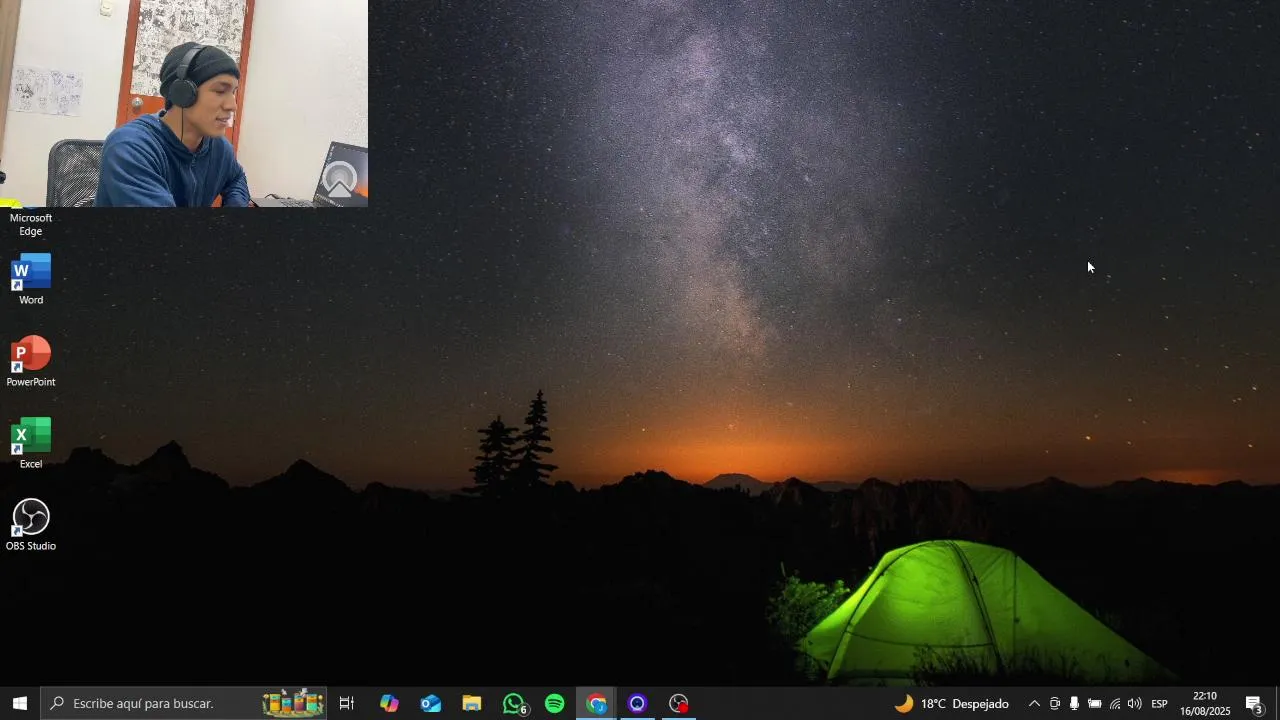Click the Meet Now tray icon

1054,704
